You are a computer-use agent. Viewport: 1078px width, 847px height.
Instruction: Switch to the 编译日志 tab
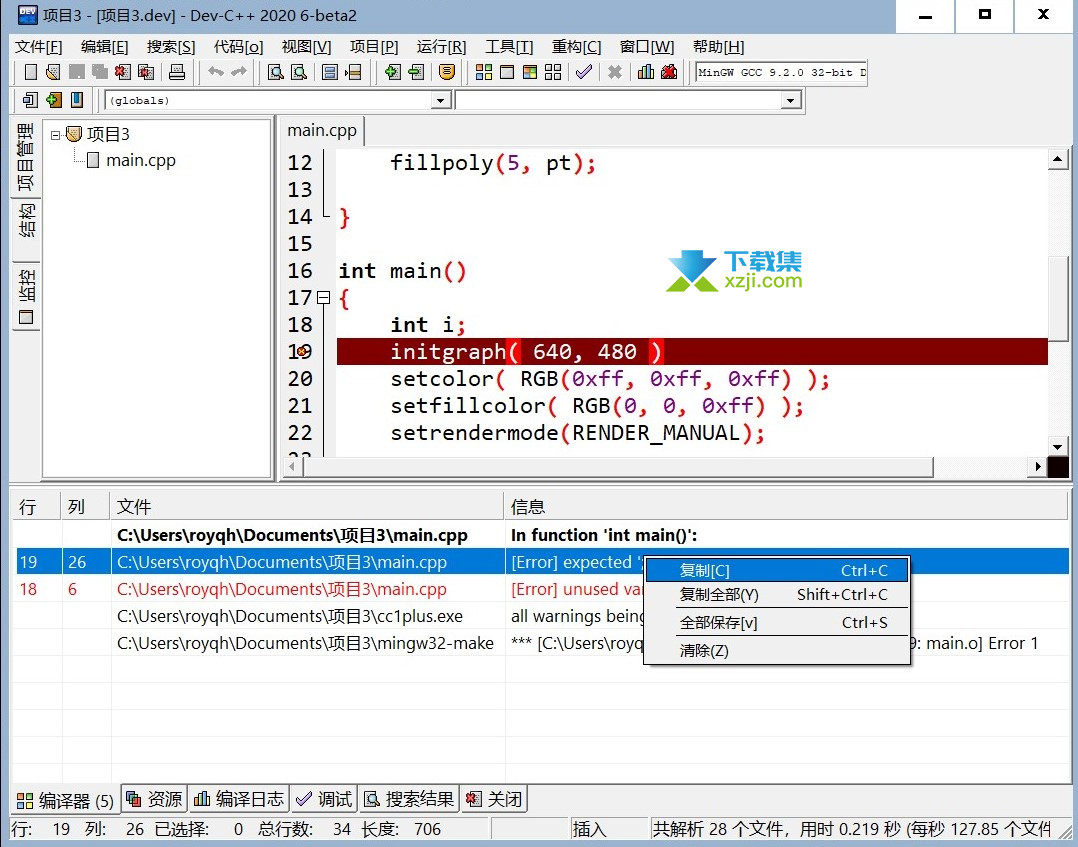coord(239,799)
